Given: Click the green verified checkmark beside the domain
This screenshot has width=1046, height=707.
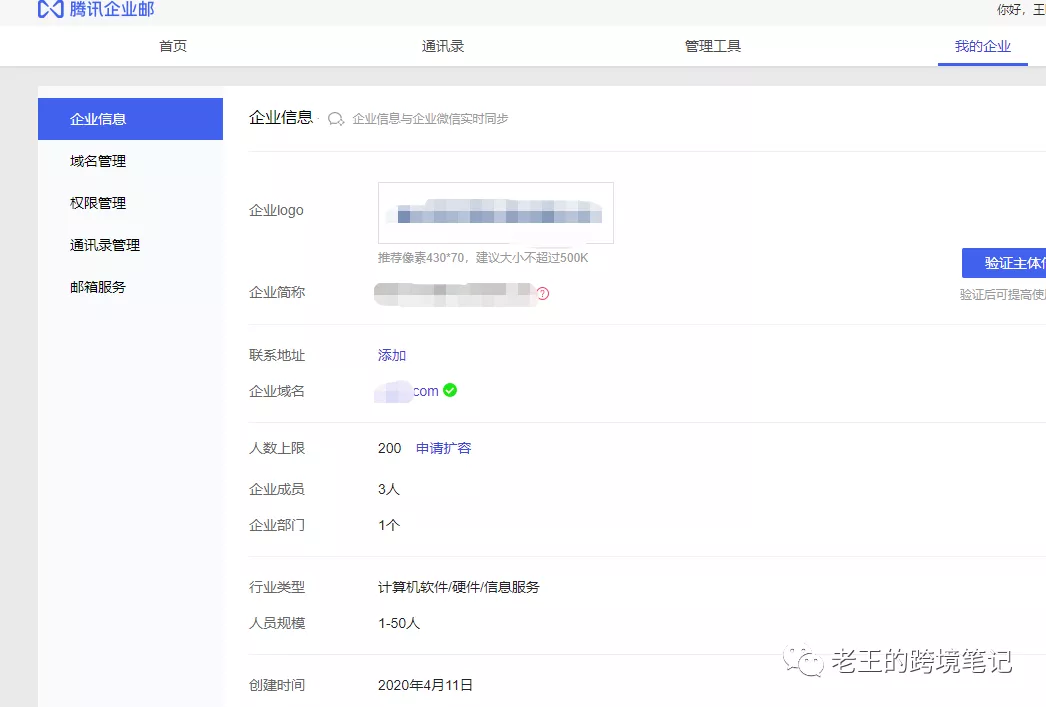Looking at the screenshot, I should pyautogui.click(x=450, y=390).
